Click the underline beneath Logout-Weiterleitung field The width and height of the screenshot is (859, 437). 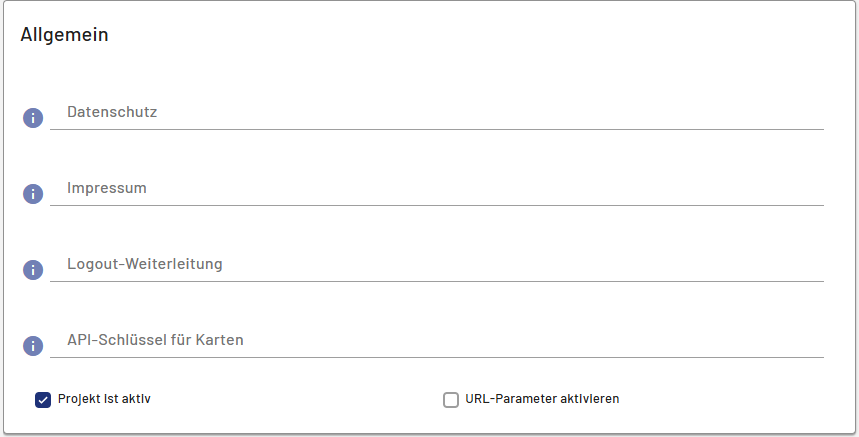click(x=437, y=281)
